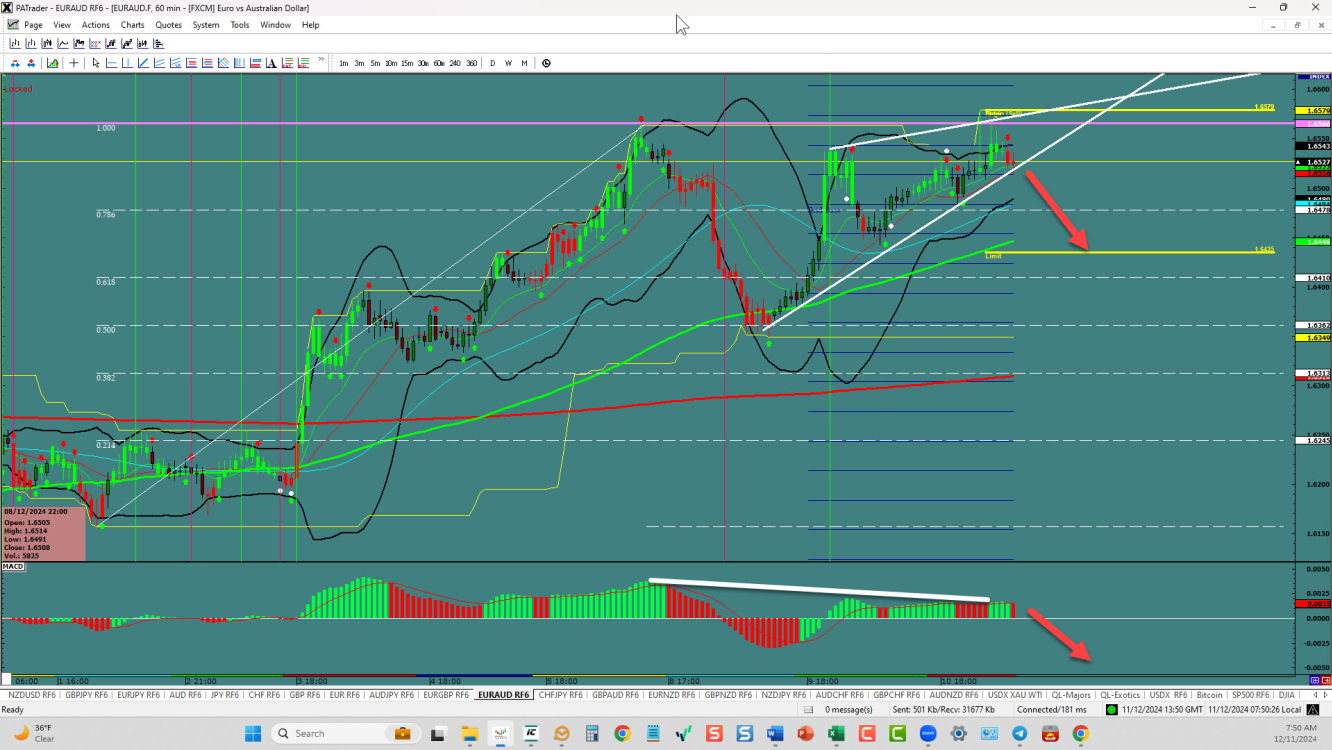Open the Tools menu
The width and height of the screenshot is (1332, 750).
[240, 25]
